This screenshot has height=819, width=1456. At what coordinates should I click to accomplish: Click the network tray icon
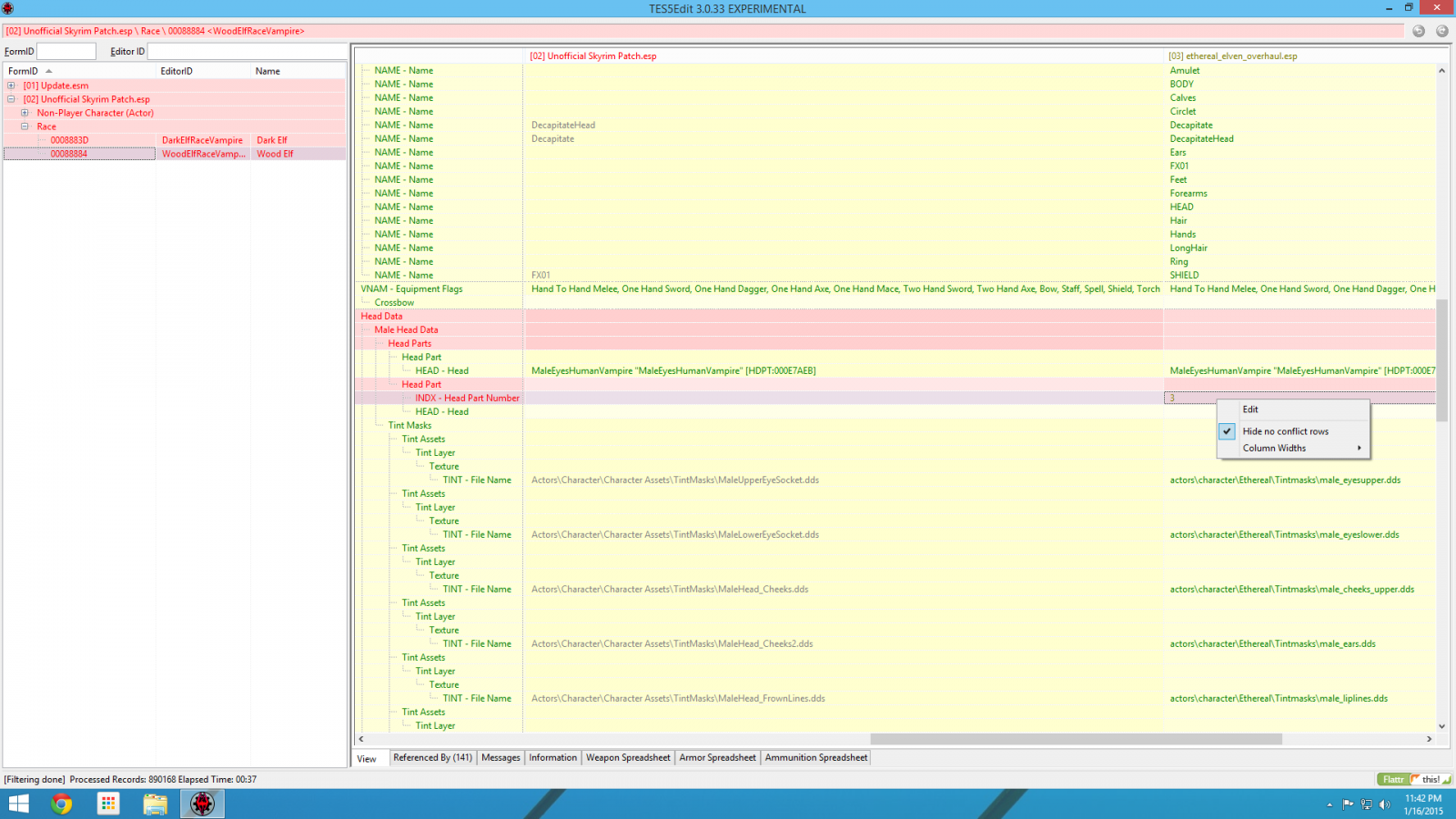(1366, 804)
